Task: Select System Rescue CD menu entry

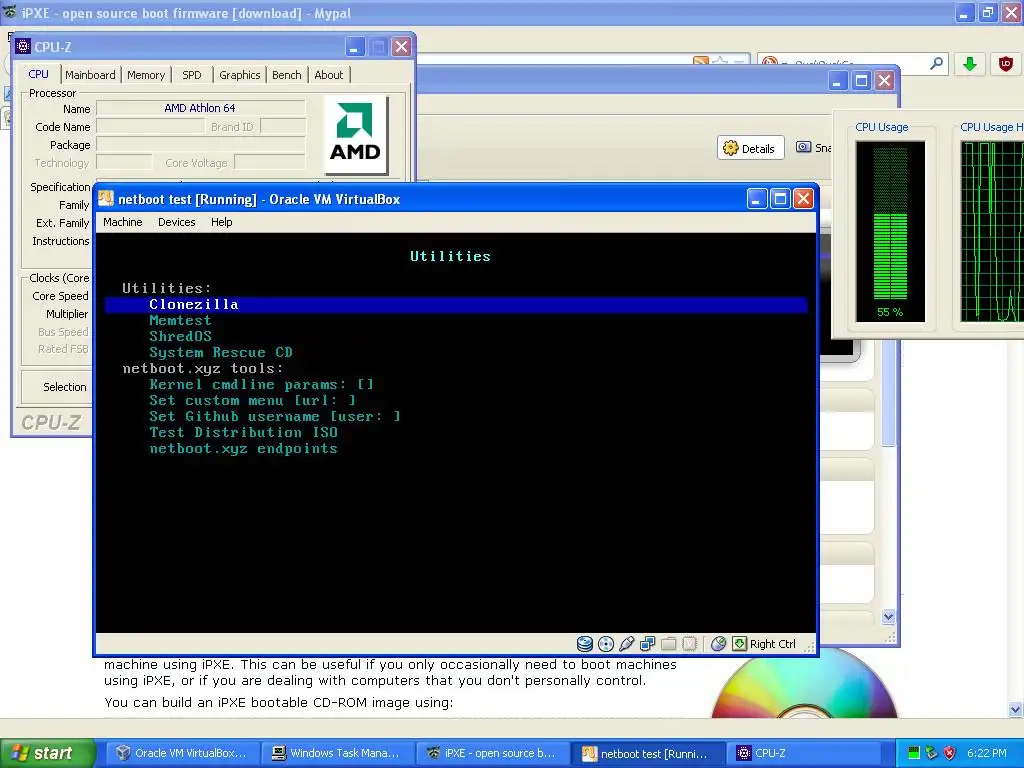Action: [x=221, y=353]
